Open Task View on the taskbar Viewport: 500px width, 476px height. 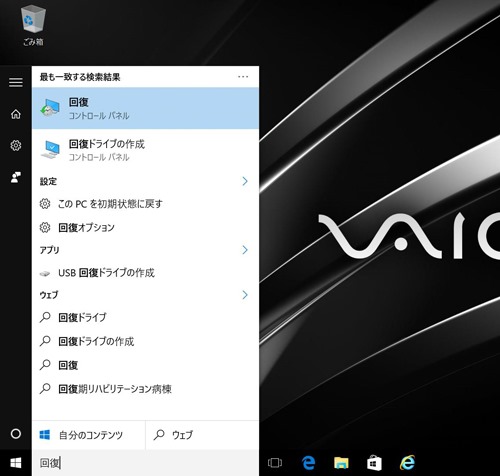(275, 463)
